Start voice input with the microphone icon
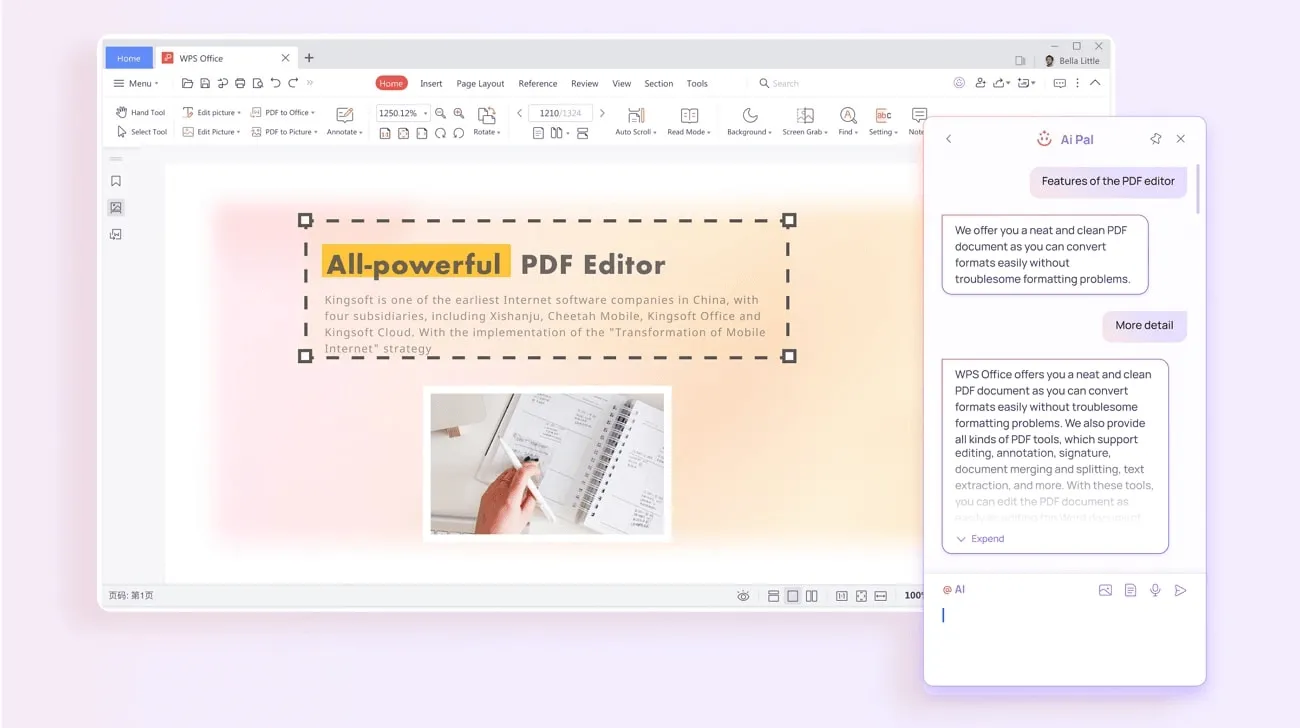1300x728 pixels. pyautogui.click(x=1155, y=590)
